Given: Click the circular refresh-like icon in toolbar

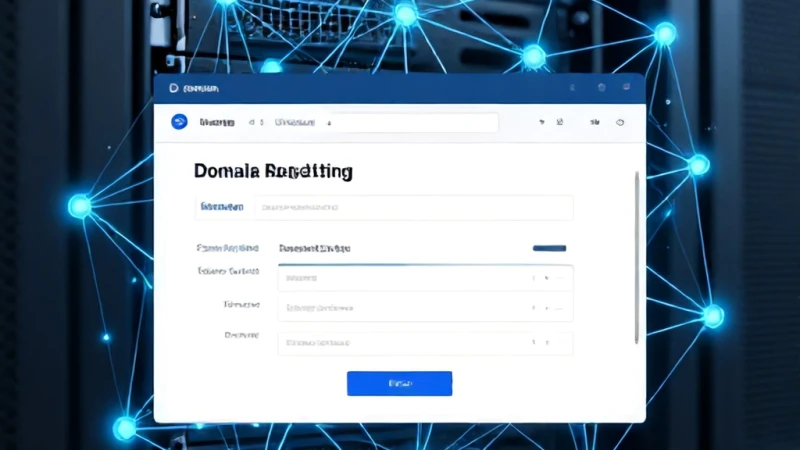Looking at the screenshot, I should [x=620, y=122].
